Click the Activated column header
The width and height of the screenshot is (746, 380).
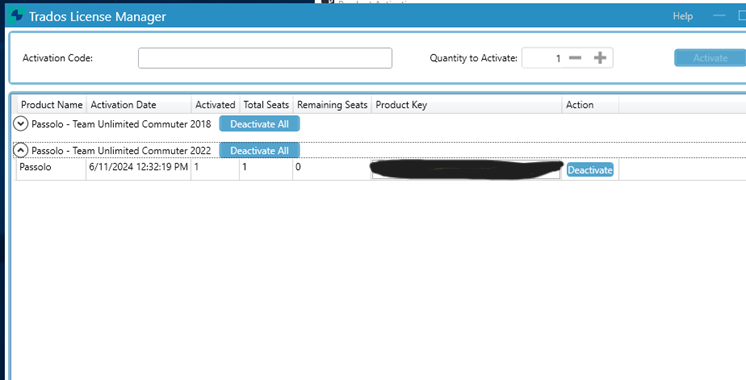[215, 105]
